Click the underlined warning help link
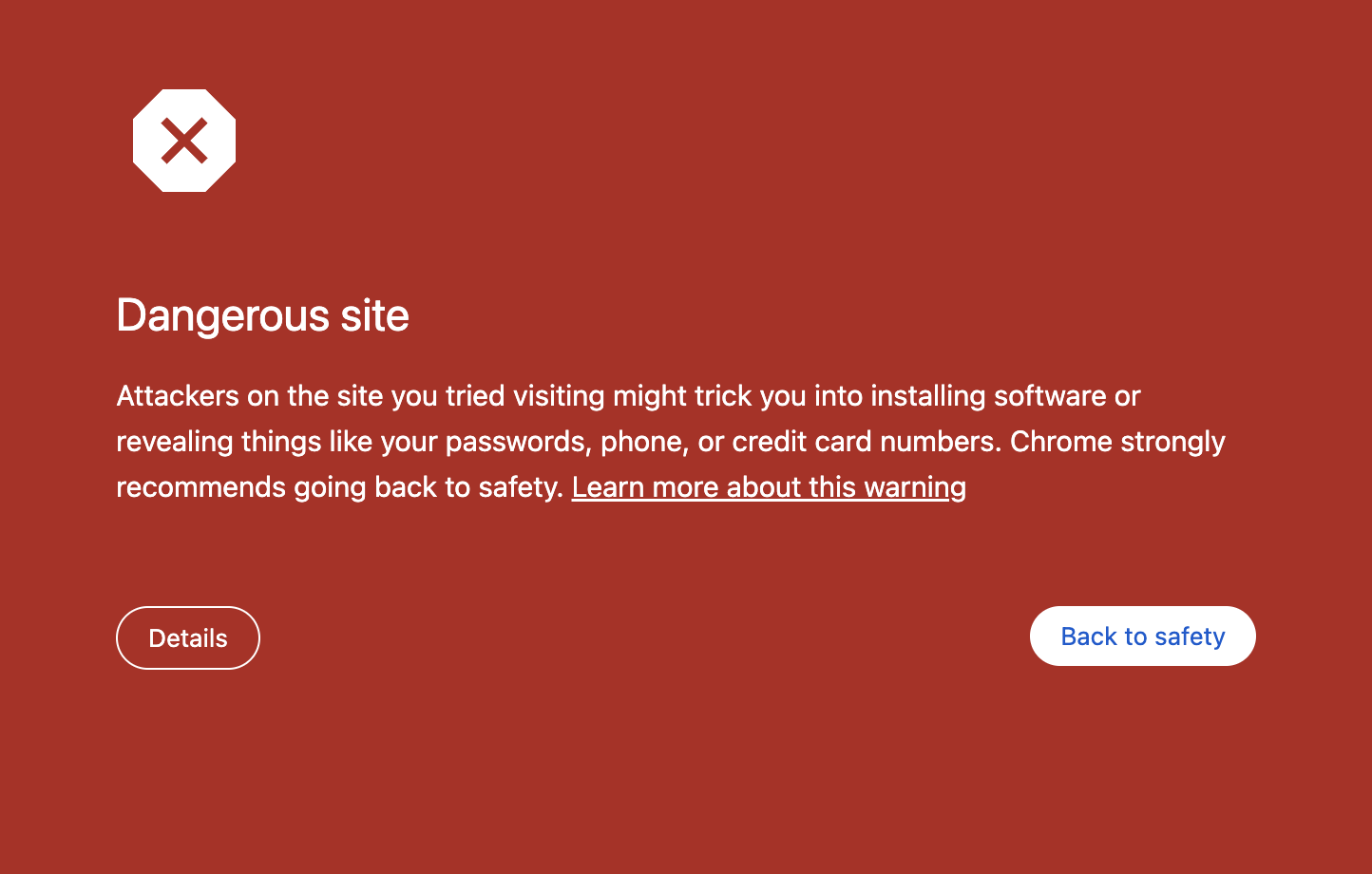The width and height of the screenshot is (1372, 874). 769,486
